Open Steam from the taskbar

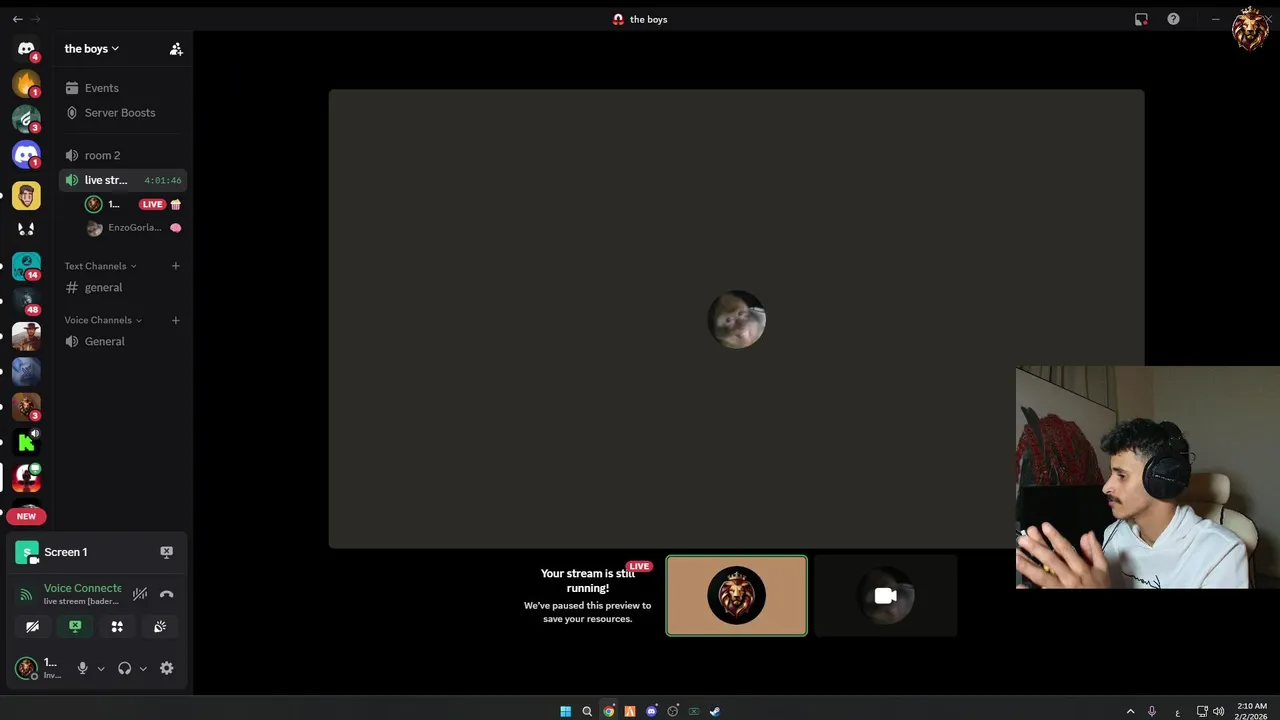click(714, 711)
